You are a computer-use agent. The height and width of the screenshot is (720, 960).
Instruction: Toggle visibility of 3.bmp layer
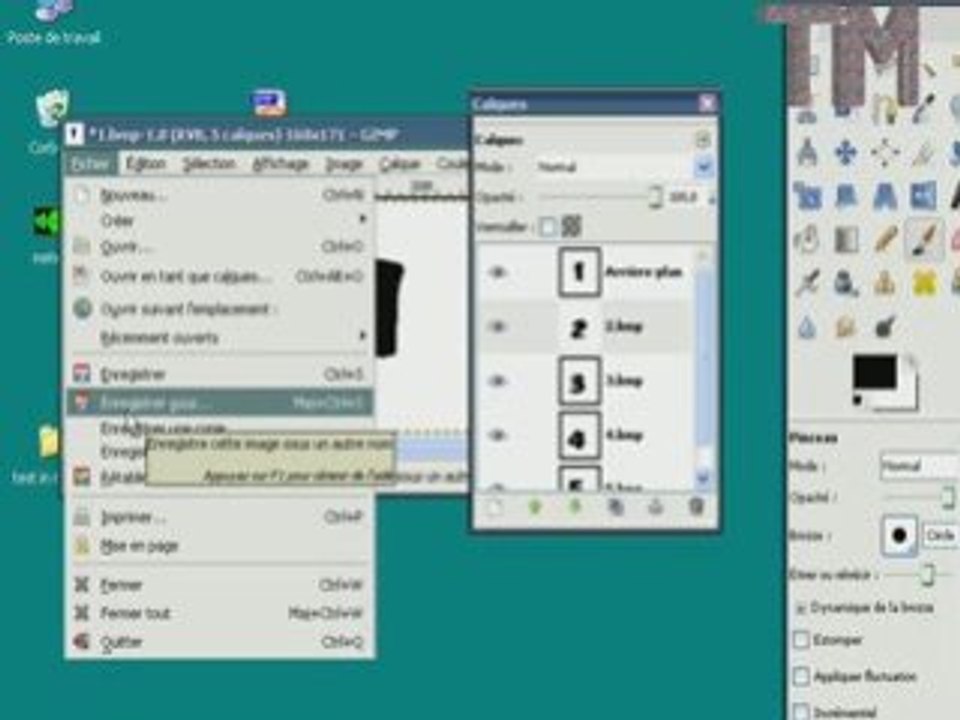pyautogui.click(x=498, y=381)
